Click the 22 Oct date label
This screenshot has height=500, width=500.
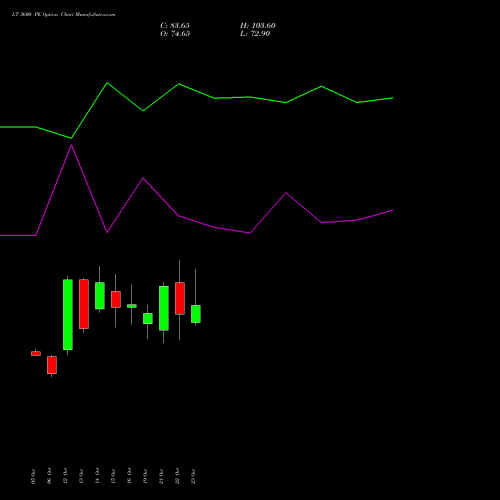click(x=177, y=476)
